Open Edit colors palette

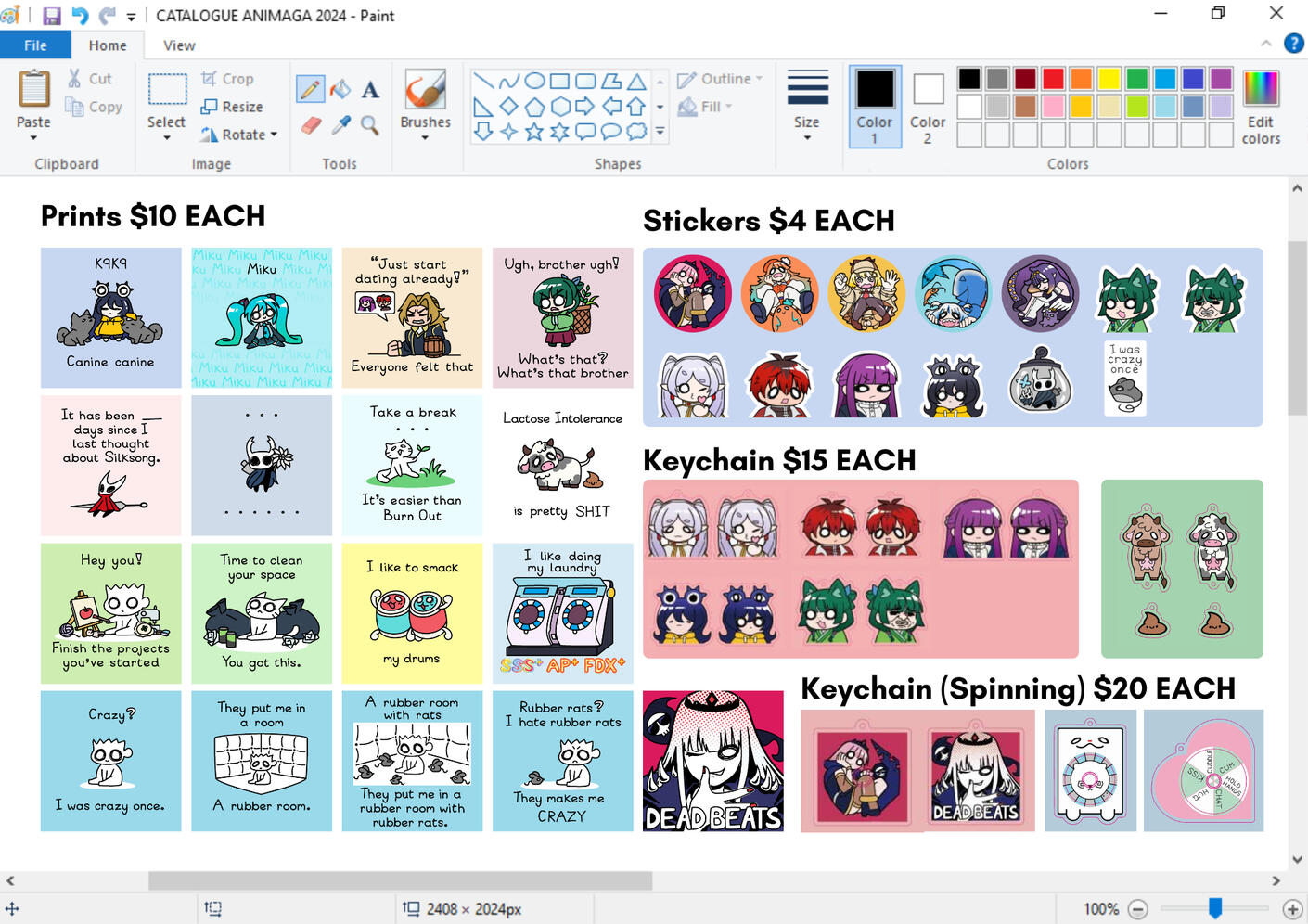click(1260, 108)
